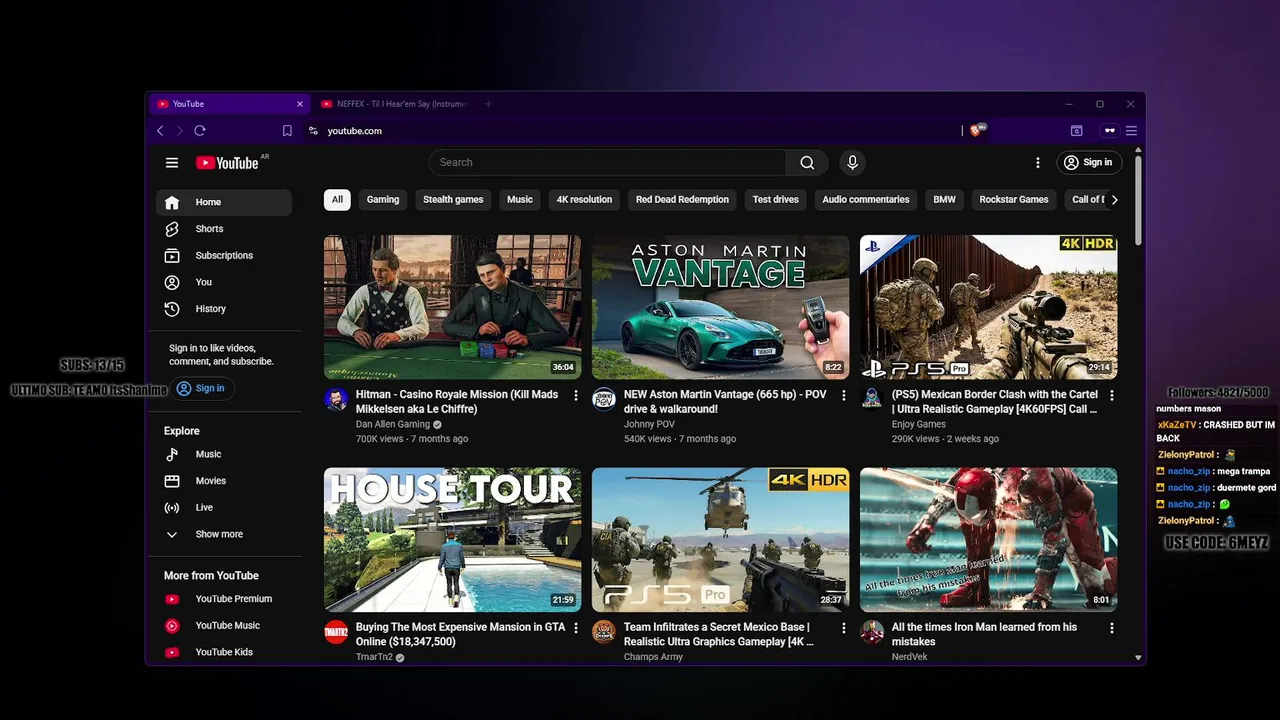This screenshot has height=720, width=1280.
Task: Select the All filter chip
Action: click(337, 199)
